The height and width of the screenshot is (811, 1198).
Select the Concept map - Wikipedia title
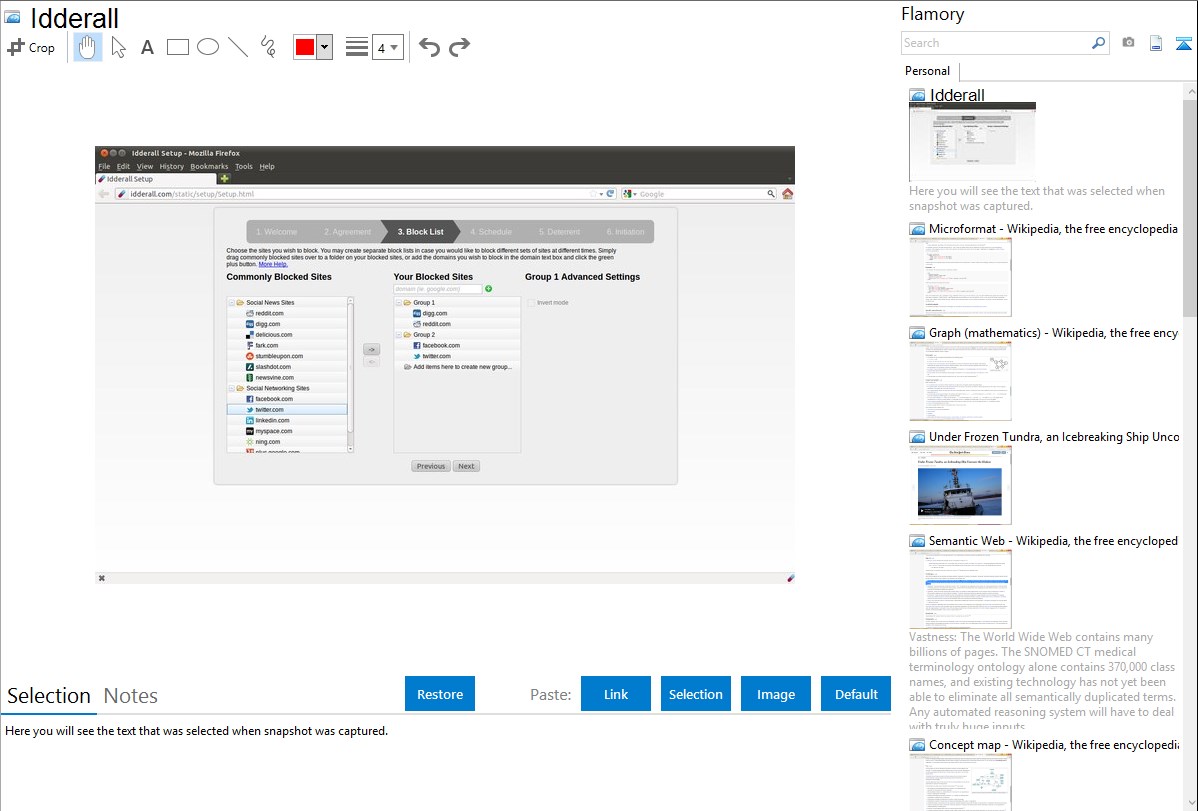(x=1054, y=745)
